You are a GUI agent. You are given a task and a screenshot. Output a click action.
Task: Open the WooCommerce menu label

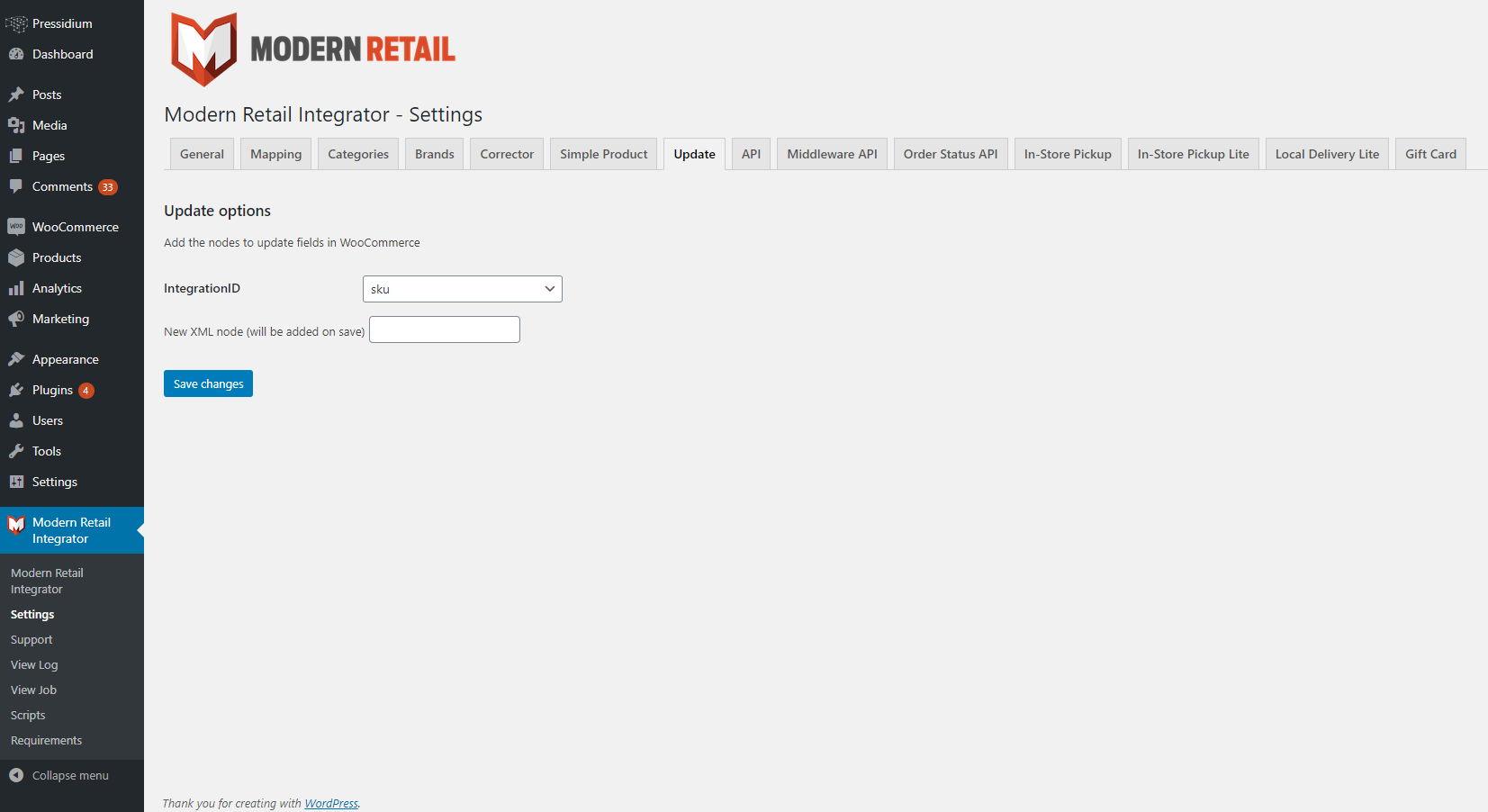coord(76,227)
